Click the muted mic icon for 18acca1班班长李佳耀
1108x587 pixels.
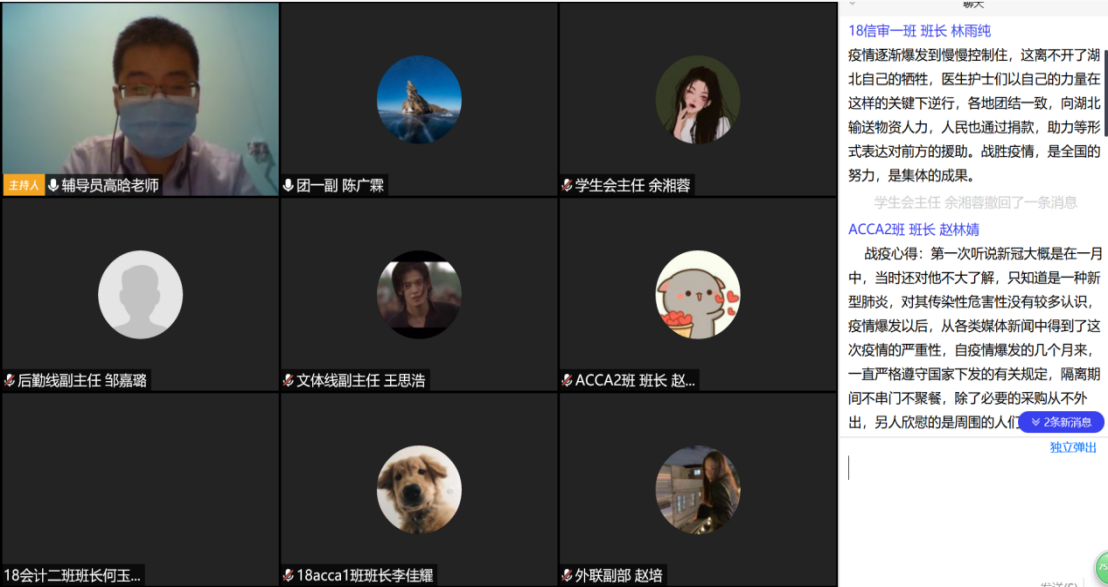(x=288, y=576)
